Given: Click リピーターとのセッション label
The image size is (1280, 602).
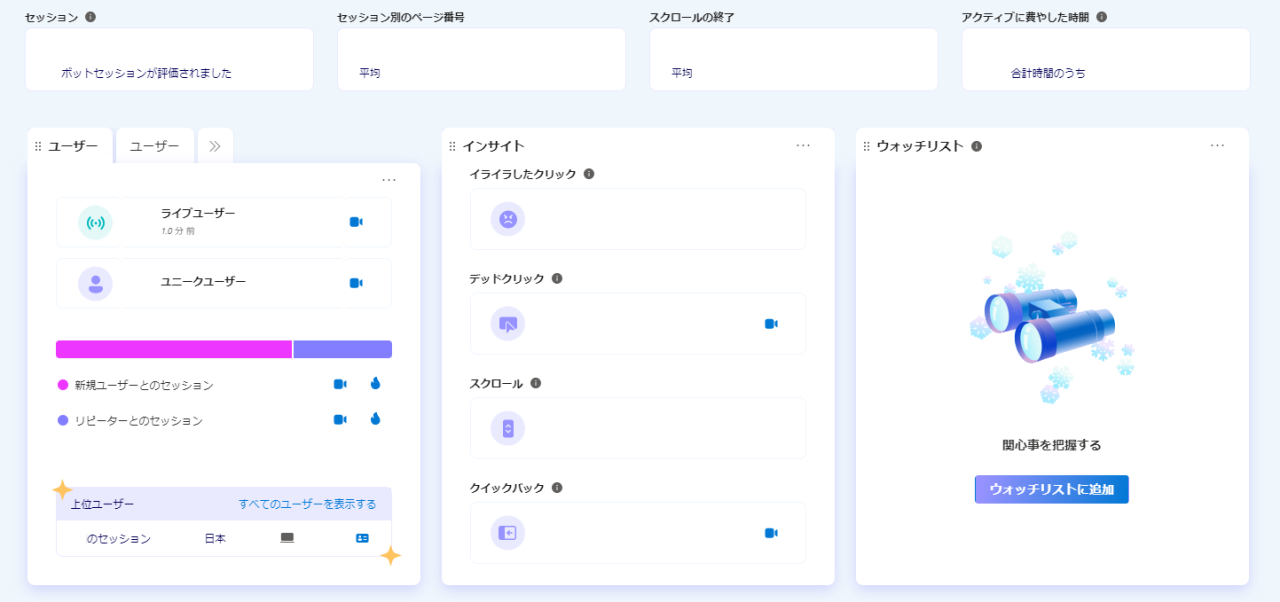Looking at the screenshot, I should pyautogui.click(x=139, y=421).
